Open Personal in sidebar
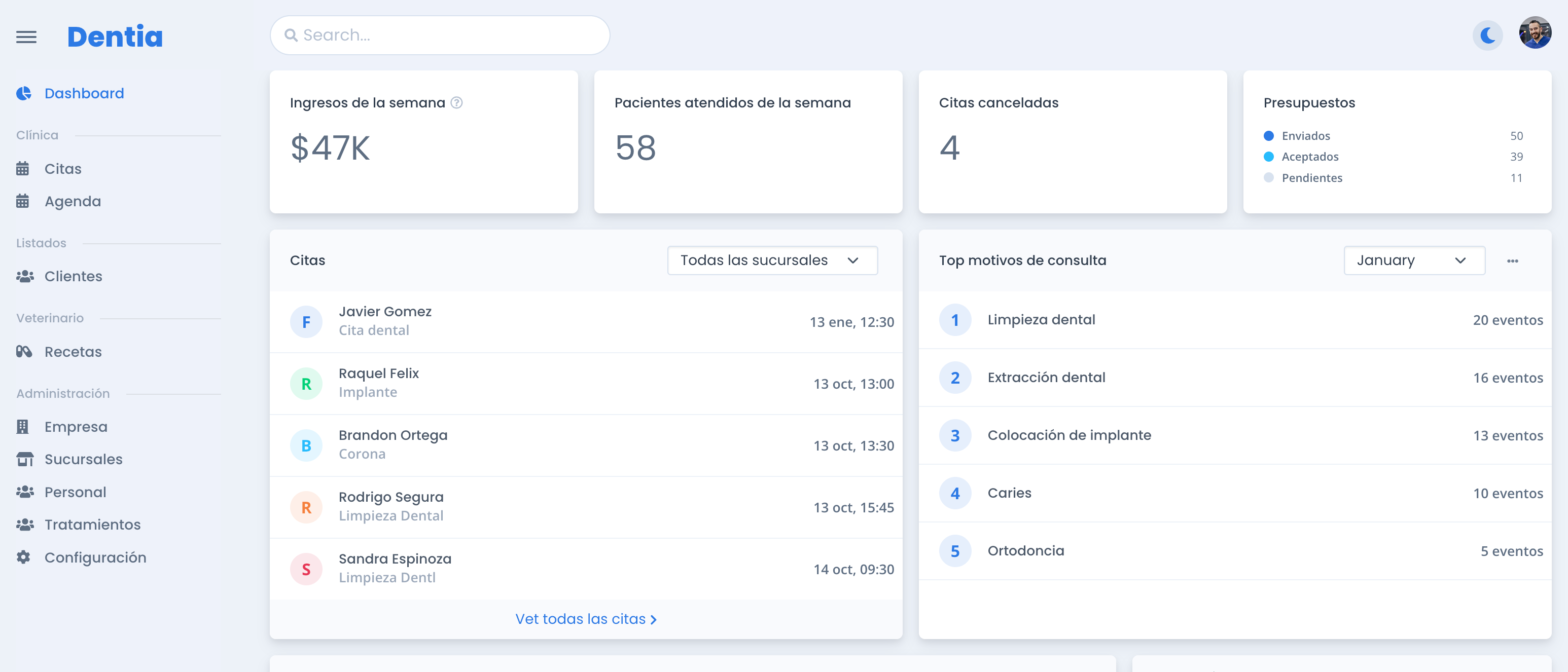1568x672 pixels. (x=75, y=492)
